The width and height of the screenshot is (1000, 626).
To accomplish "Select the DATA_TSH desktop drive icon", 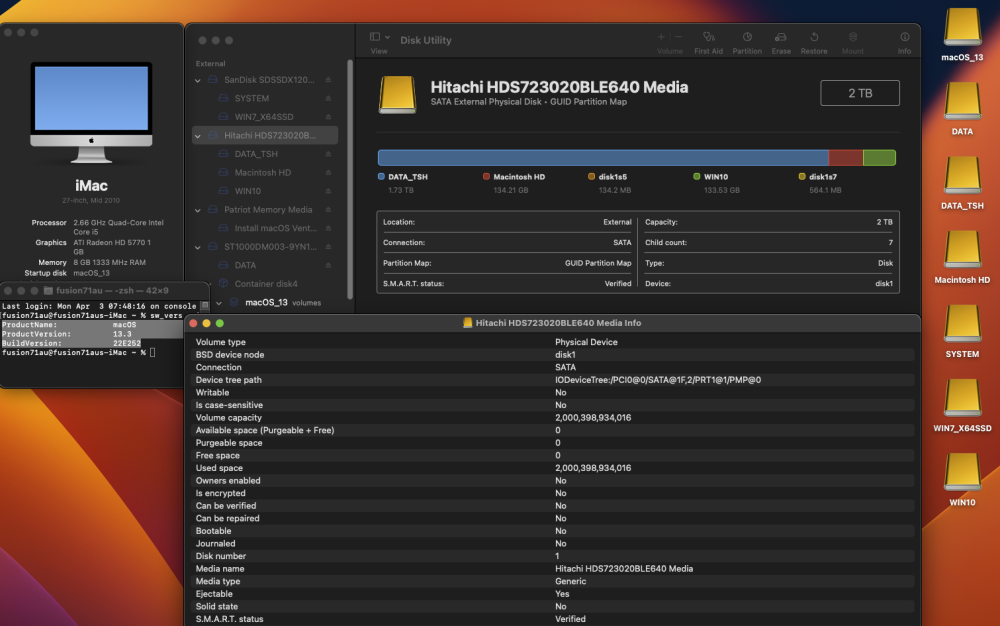I will (x=962, y=182).
